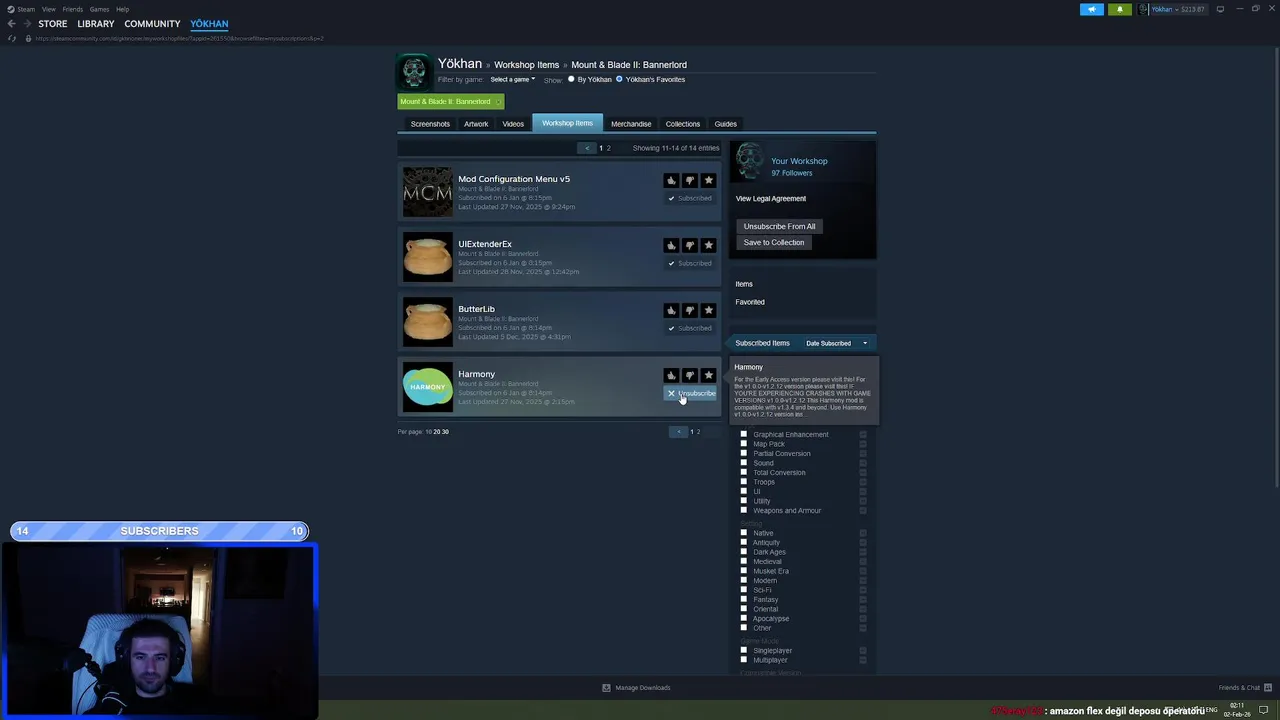
Task: Rate UIExtenderEx with thumbs down
Action: [x=690, y=245]
